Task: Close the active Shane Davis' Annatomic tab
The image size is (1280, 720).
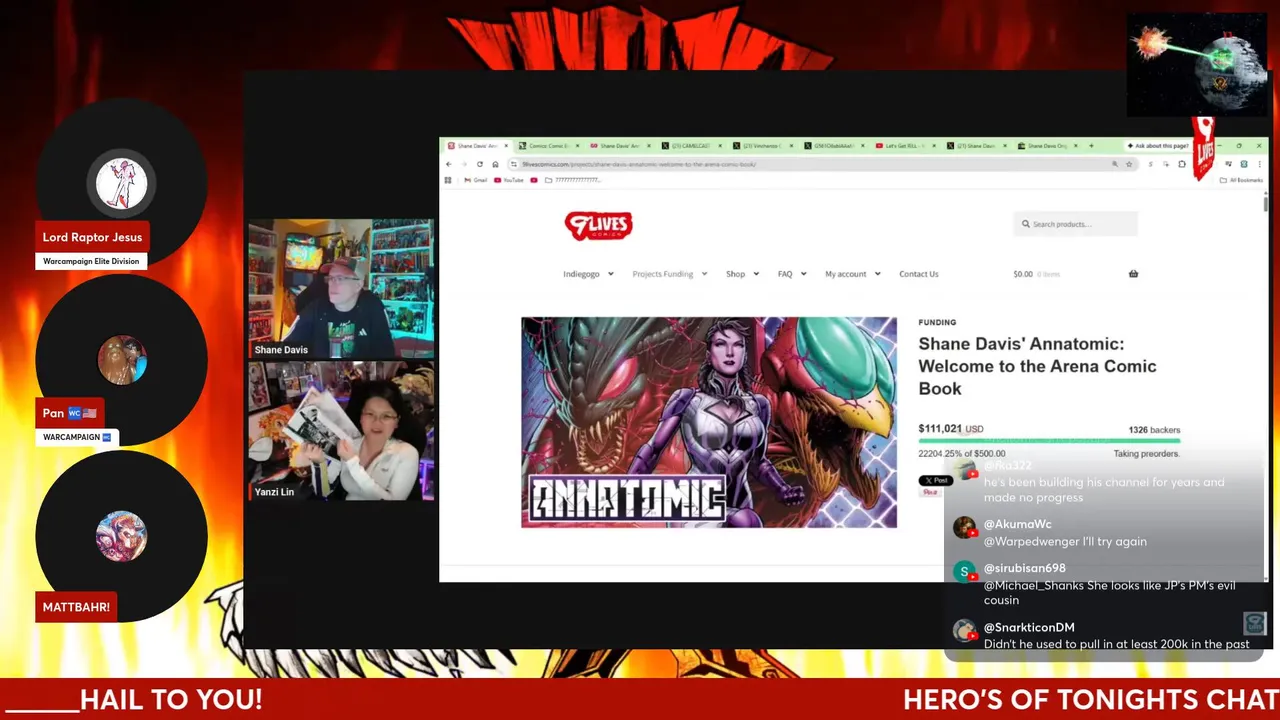Action: click(506, 146)
